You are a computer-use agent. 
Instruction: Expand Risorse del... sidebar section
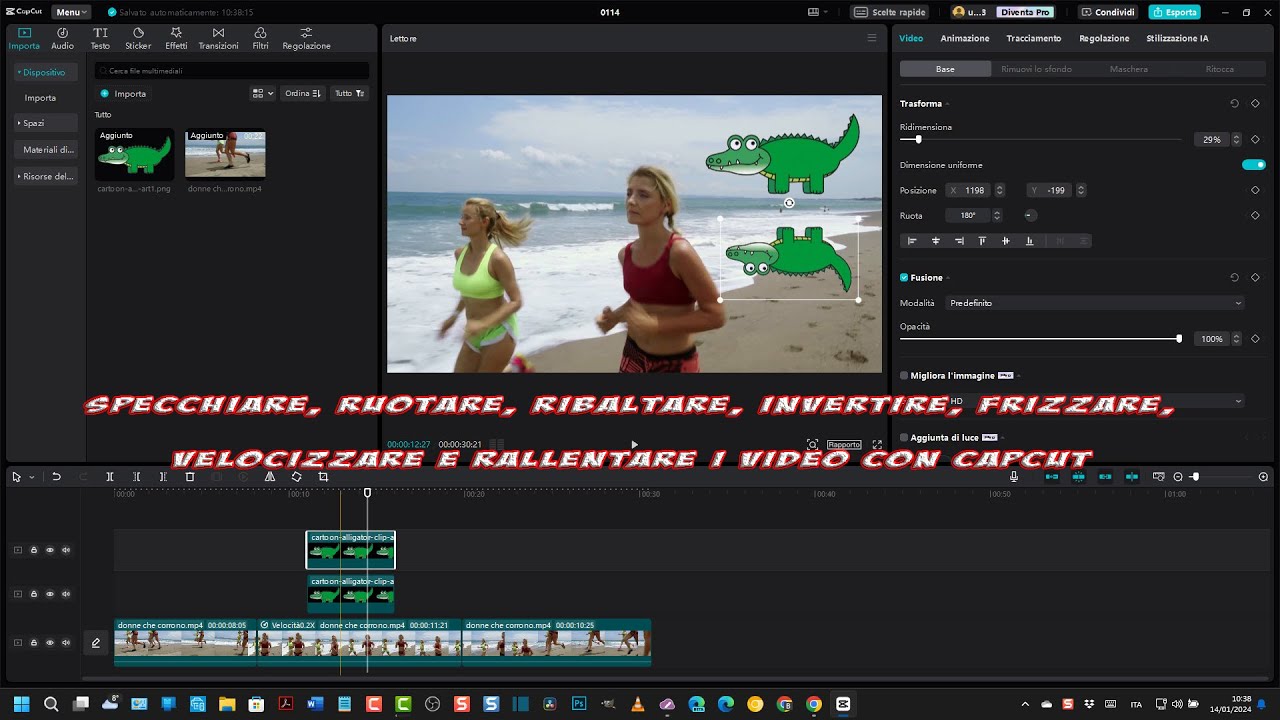pyautogui.click(x=46, y=176)
